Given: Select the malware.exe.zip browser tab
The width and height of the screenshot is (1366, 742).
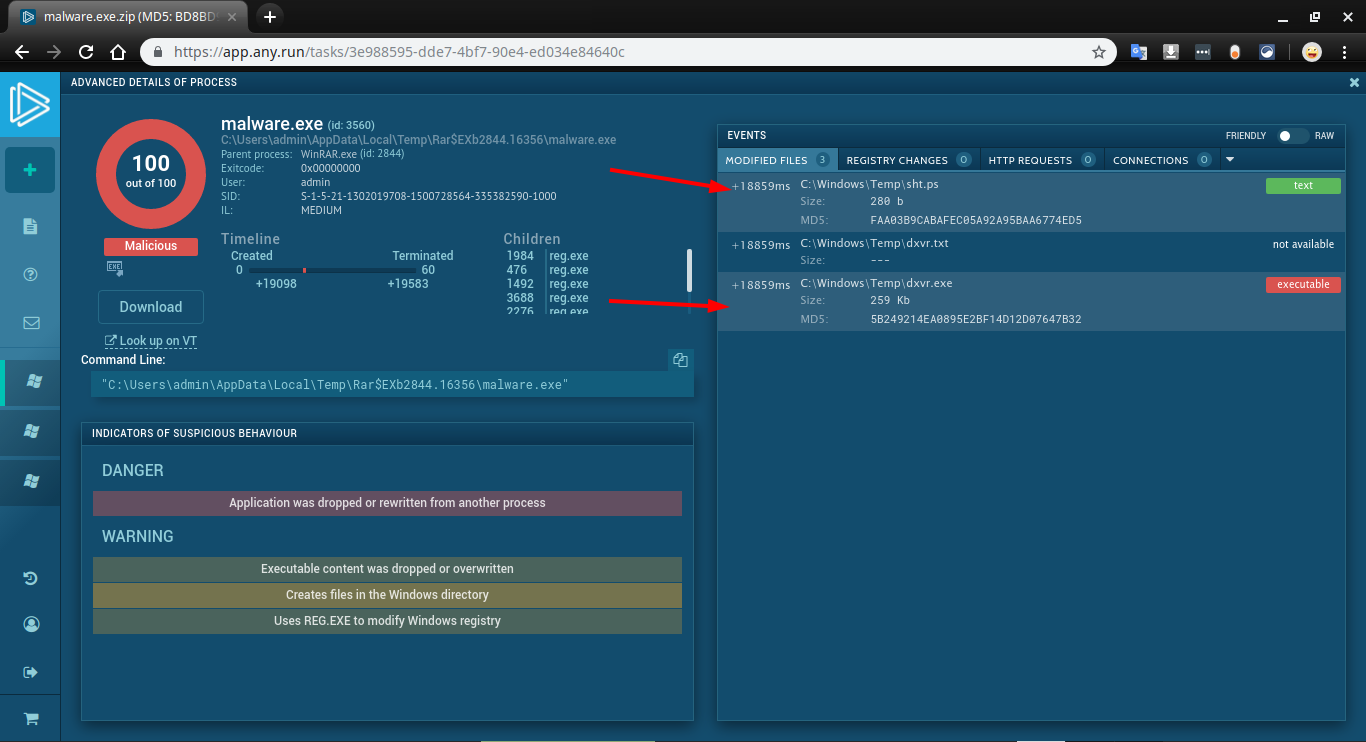Looking at the screenshot, I should (x=130, y=17).
